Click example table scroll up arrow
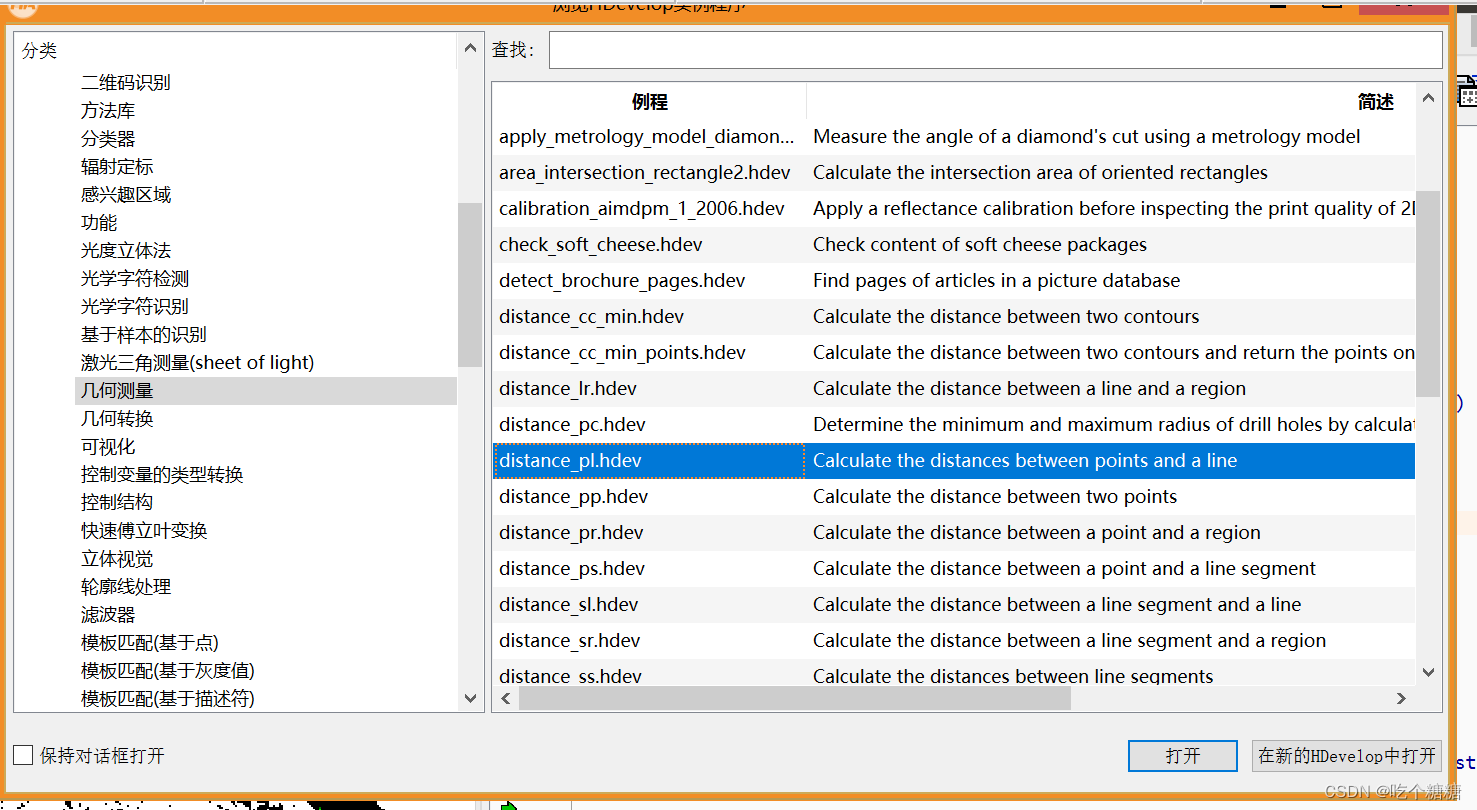This screenshot has width=1477, height=810. [x=1428, y=98]
